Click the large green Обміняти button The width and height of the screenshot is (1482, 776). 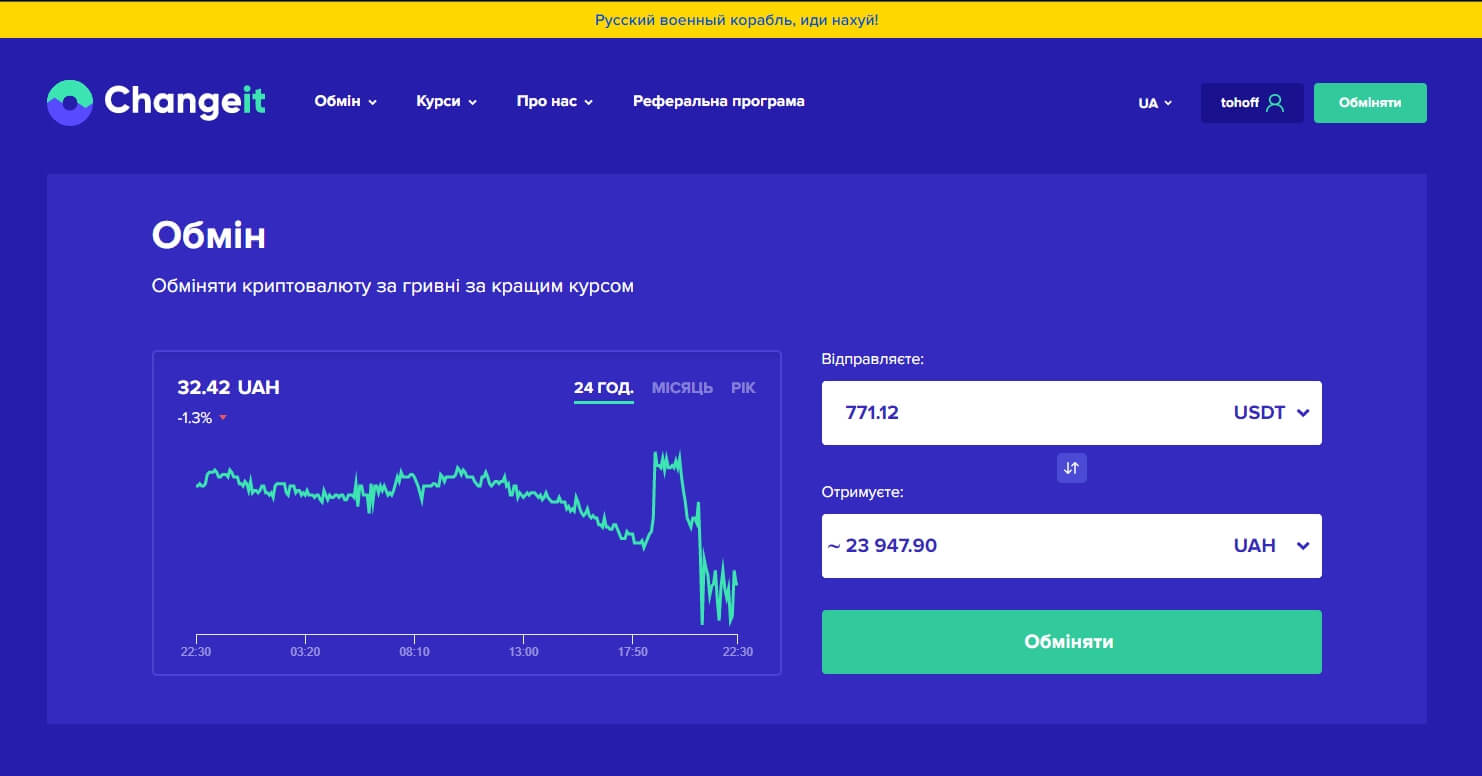pyautogui.click(x=1072, y=642)
